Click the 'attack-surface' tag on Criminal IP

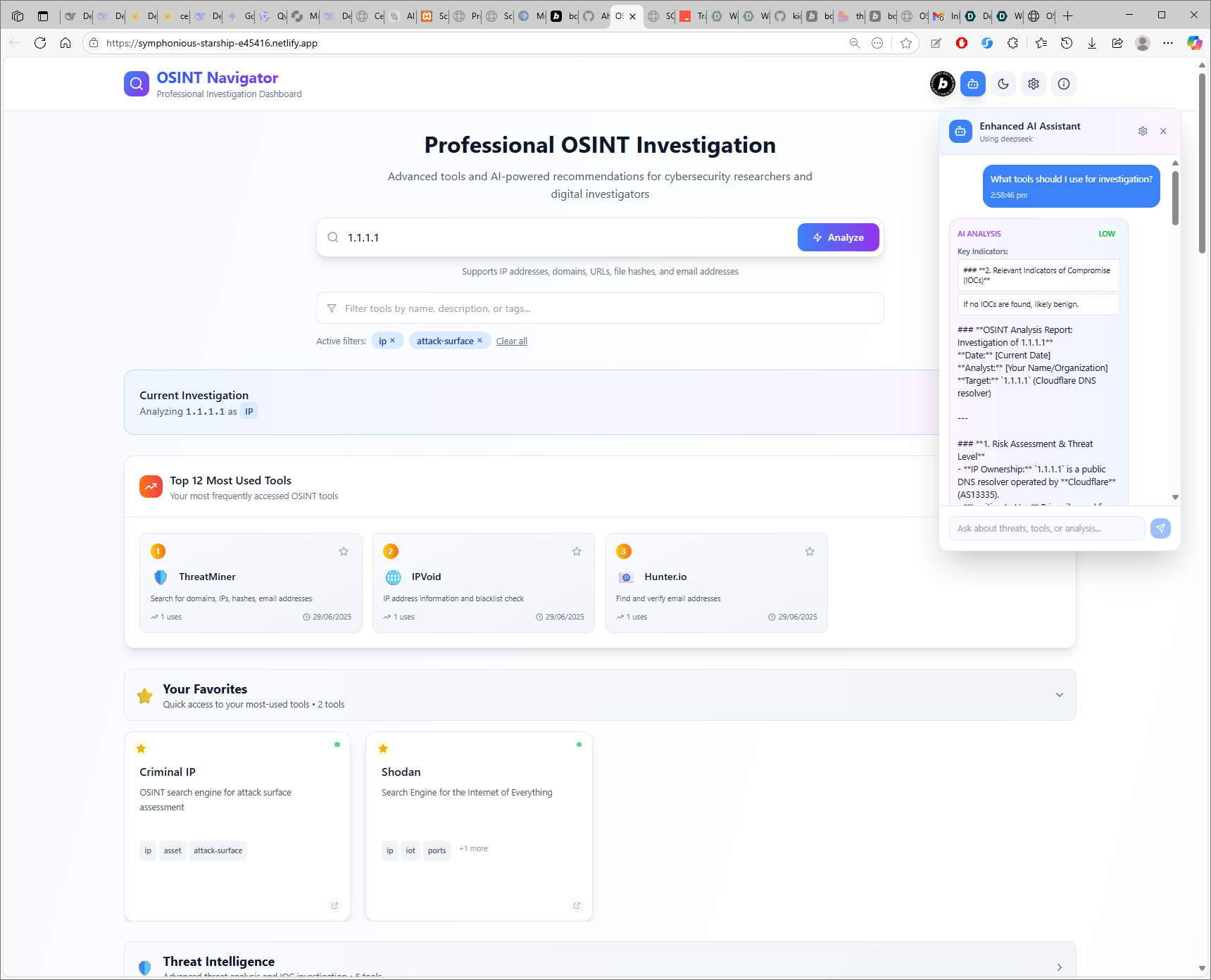[218, 850]
